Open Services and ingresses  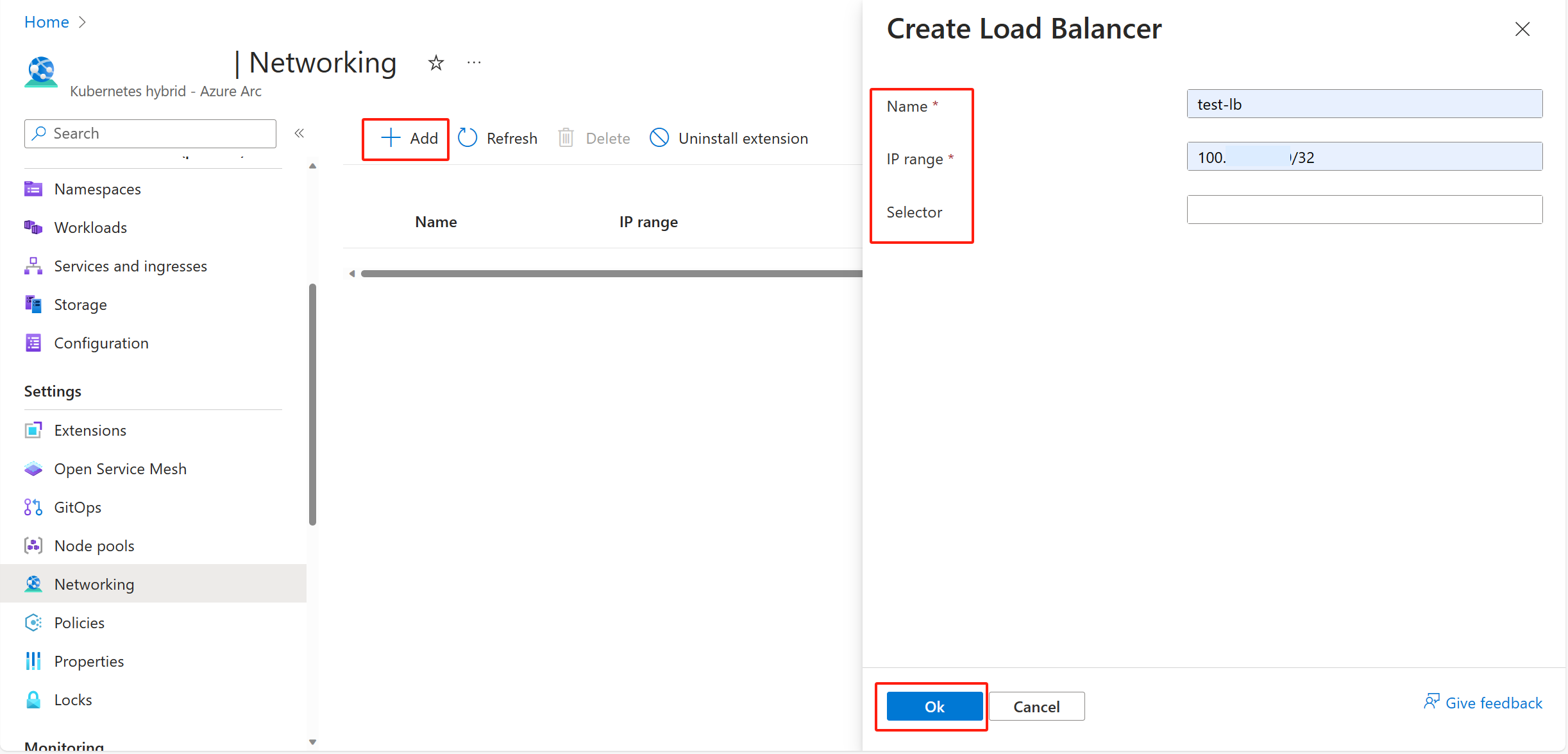[131, 266]
